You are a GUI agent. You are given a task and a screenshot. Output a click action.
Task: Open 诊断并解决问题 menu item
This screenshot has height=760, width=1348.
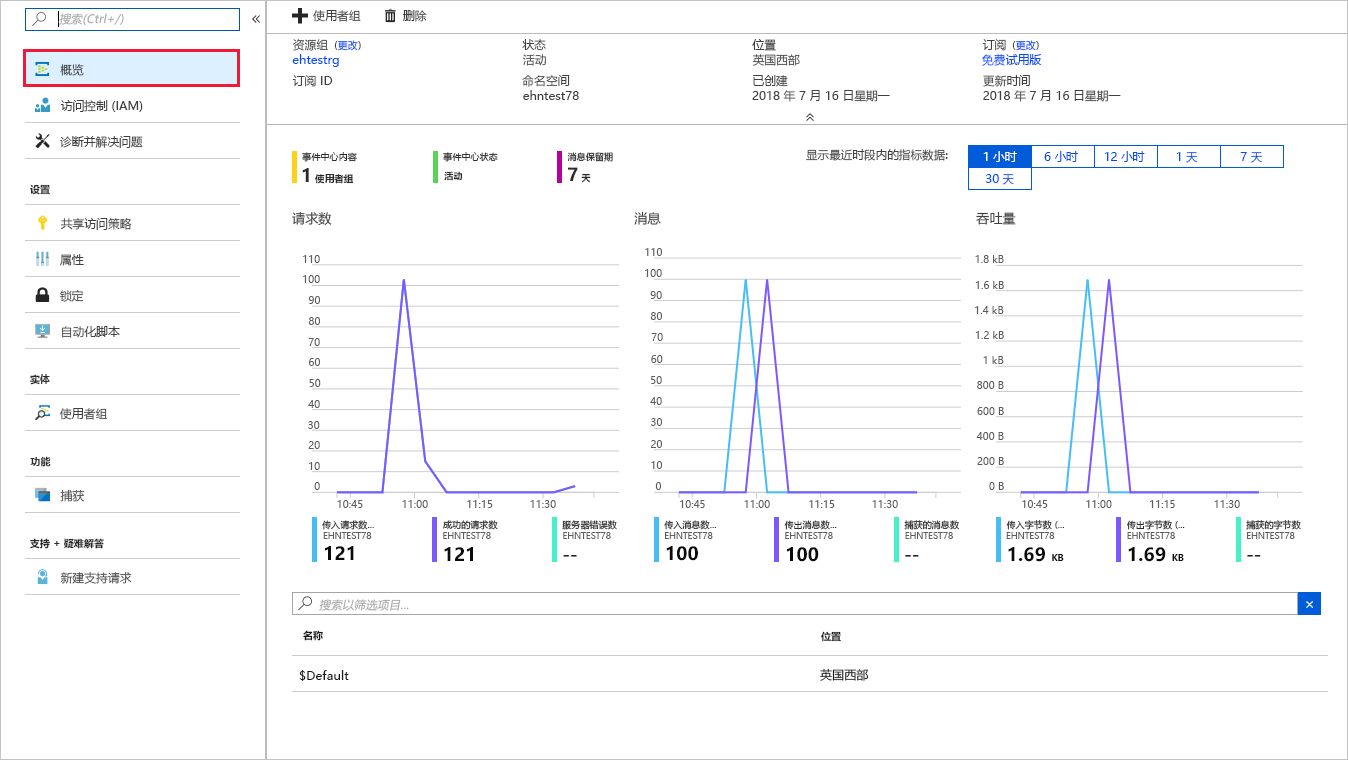pyautogui.click(x=132, y=141)
